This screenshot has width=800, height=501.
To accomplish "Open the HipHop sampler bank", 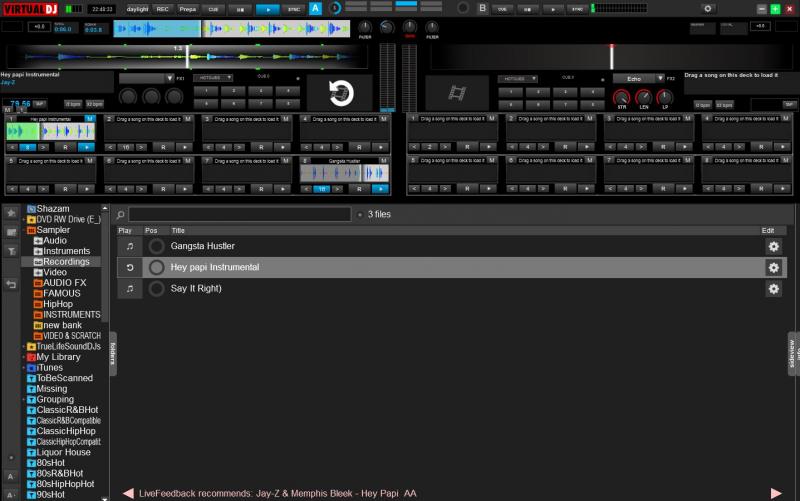I will coord(54,304).
